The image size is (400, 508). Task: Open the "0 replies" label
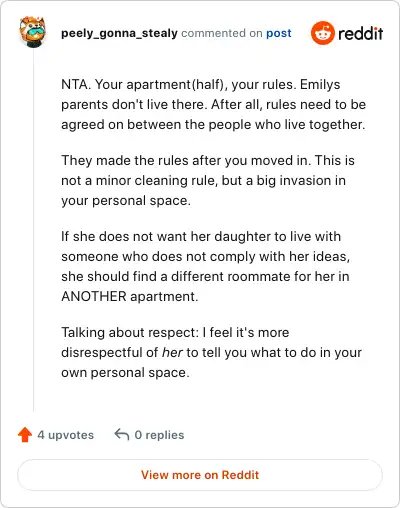(x=159, y=435)
